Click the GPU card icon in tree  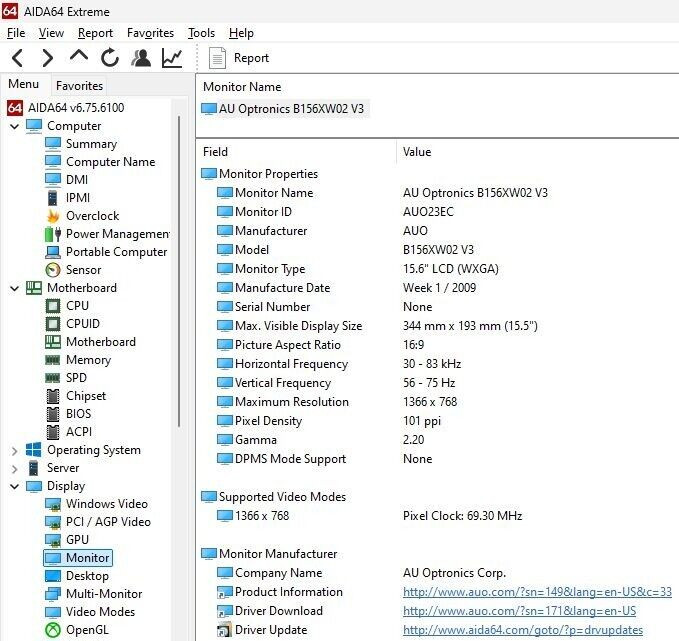tap(53, 540)
